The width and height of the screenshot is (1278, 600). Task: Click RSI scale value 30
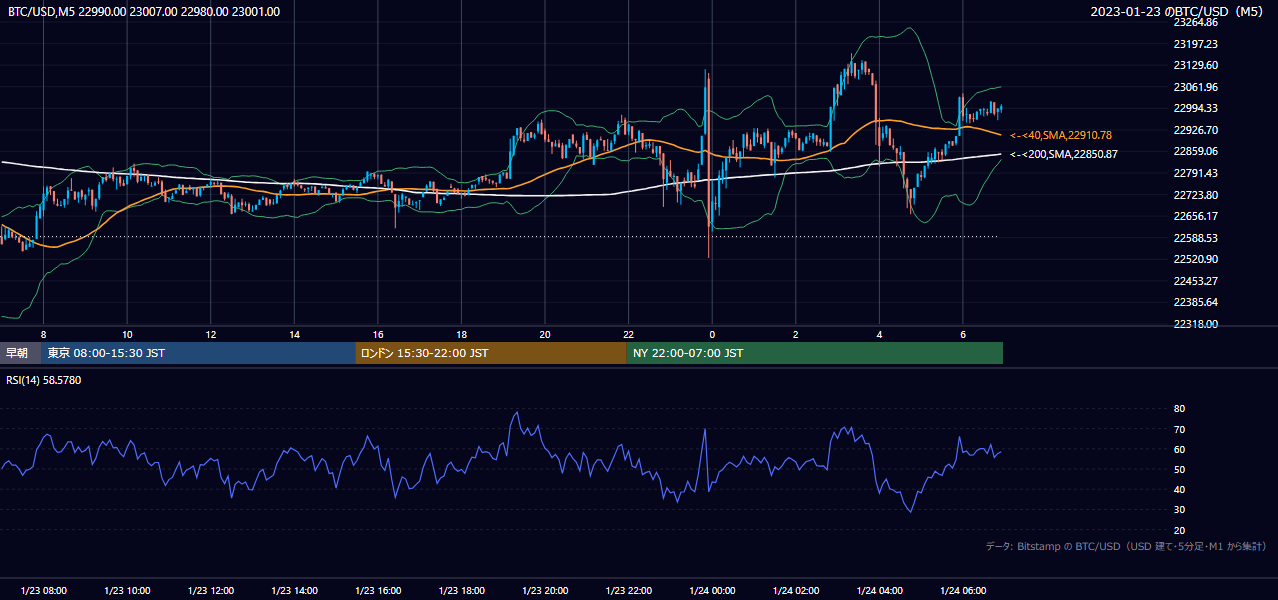pos(1179,510)
